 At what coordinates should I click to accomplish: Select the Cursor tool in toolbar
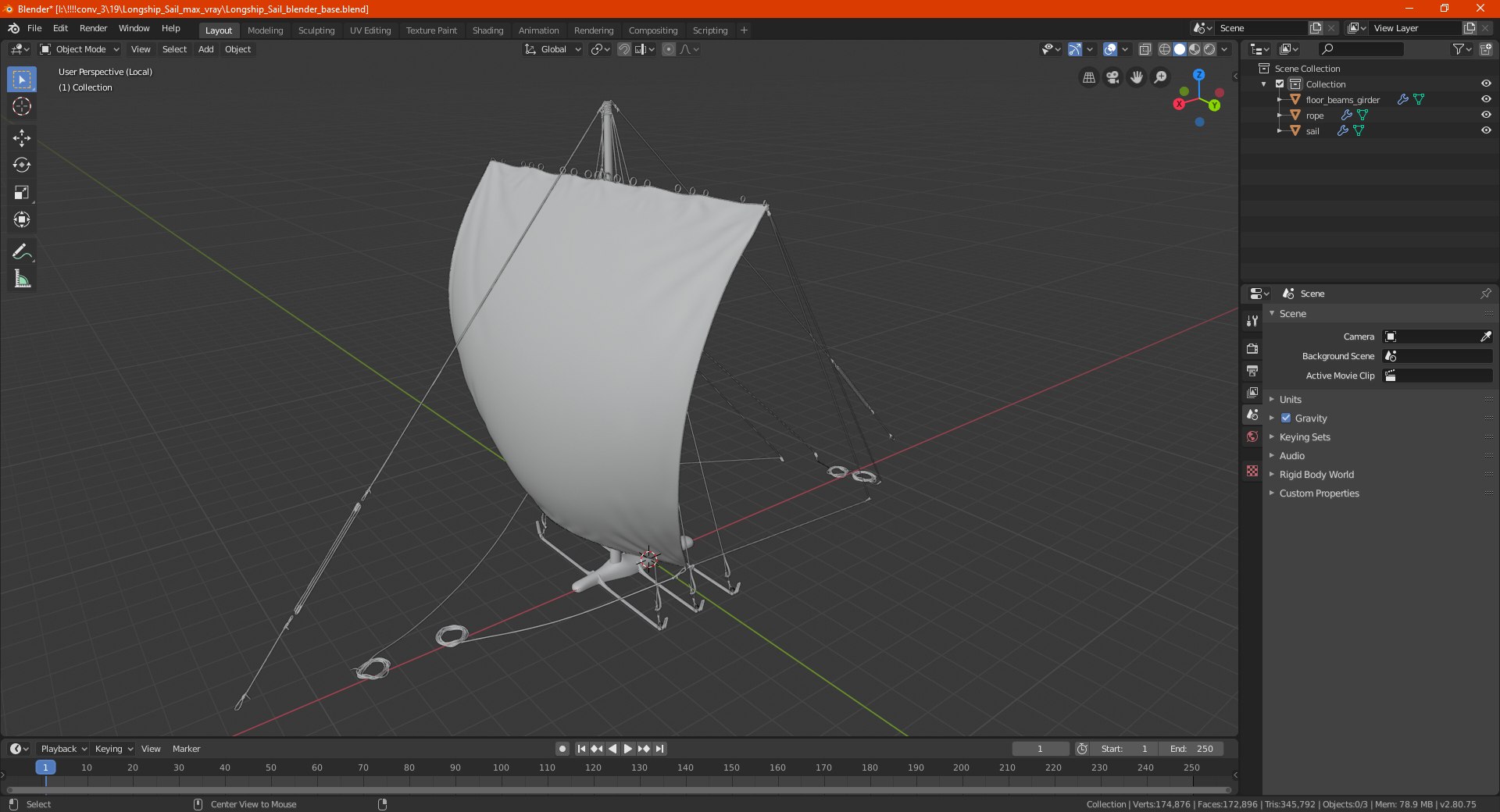click(22, 107)
